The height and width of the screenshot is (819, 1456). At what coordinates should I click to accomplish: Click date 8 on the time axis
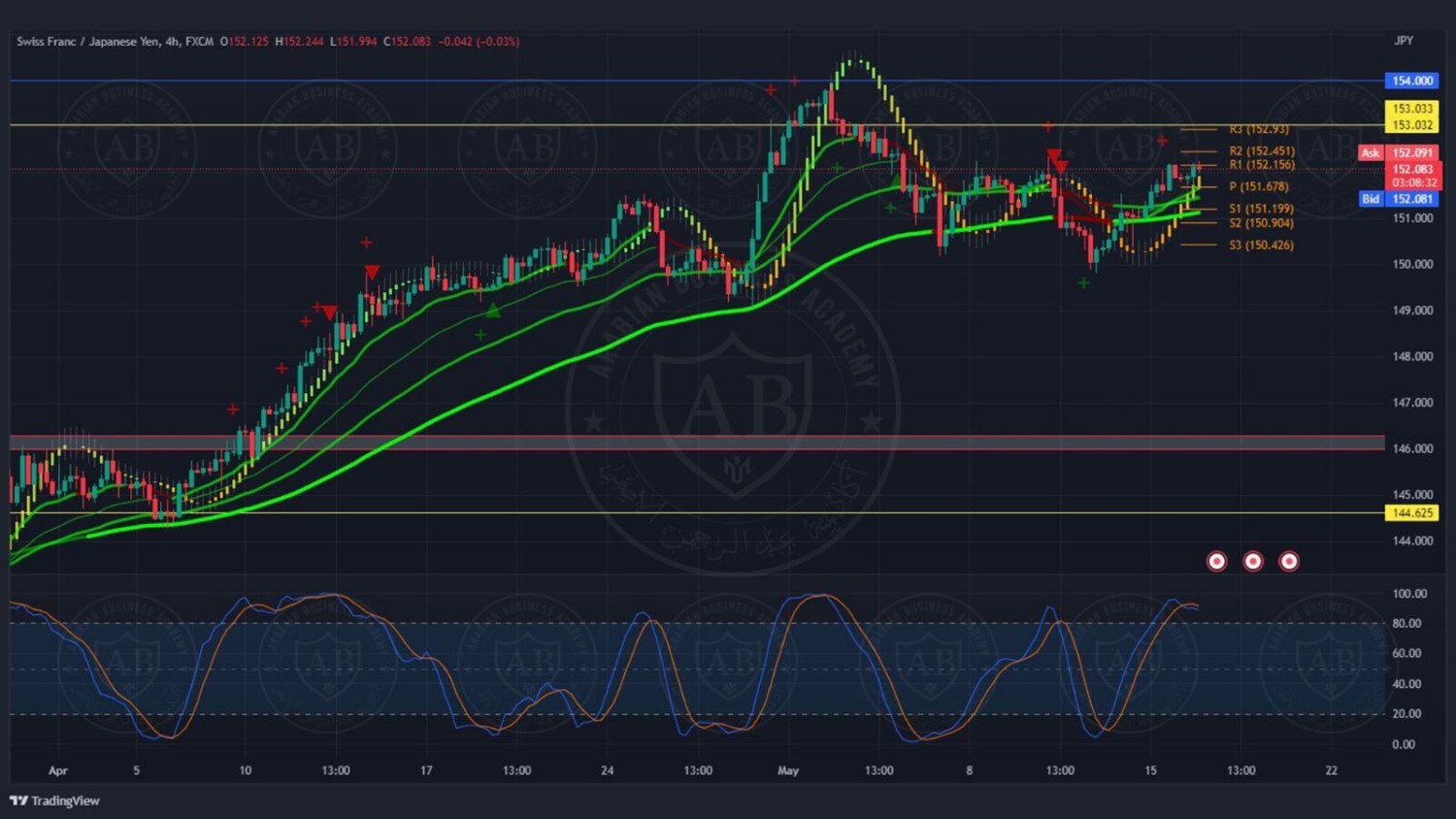point(969,770)
